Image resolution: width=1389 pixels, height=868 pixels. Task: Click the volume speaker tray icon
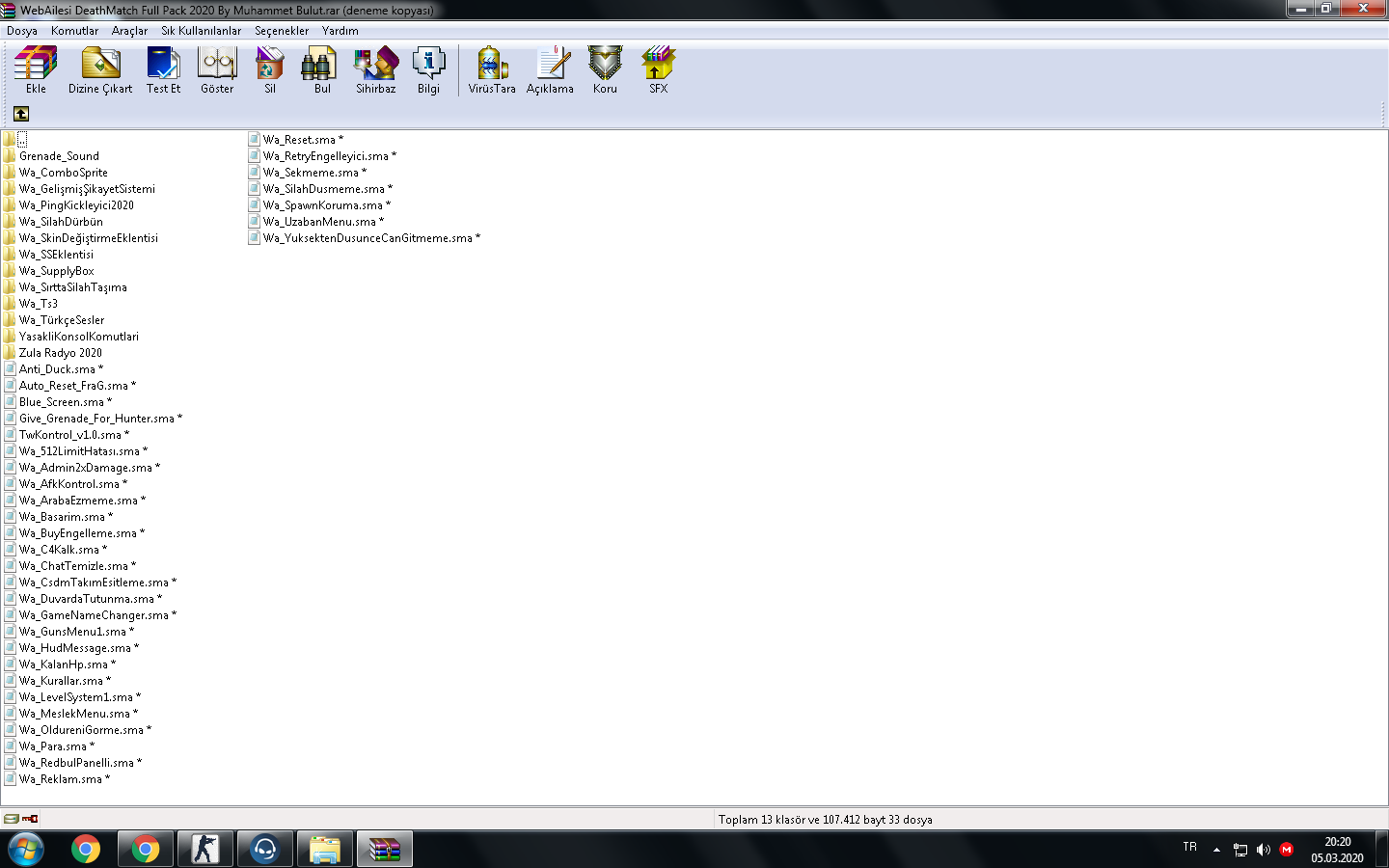click(x=1264, y=850)
